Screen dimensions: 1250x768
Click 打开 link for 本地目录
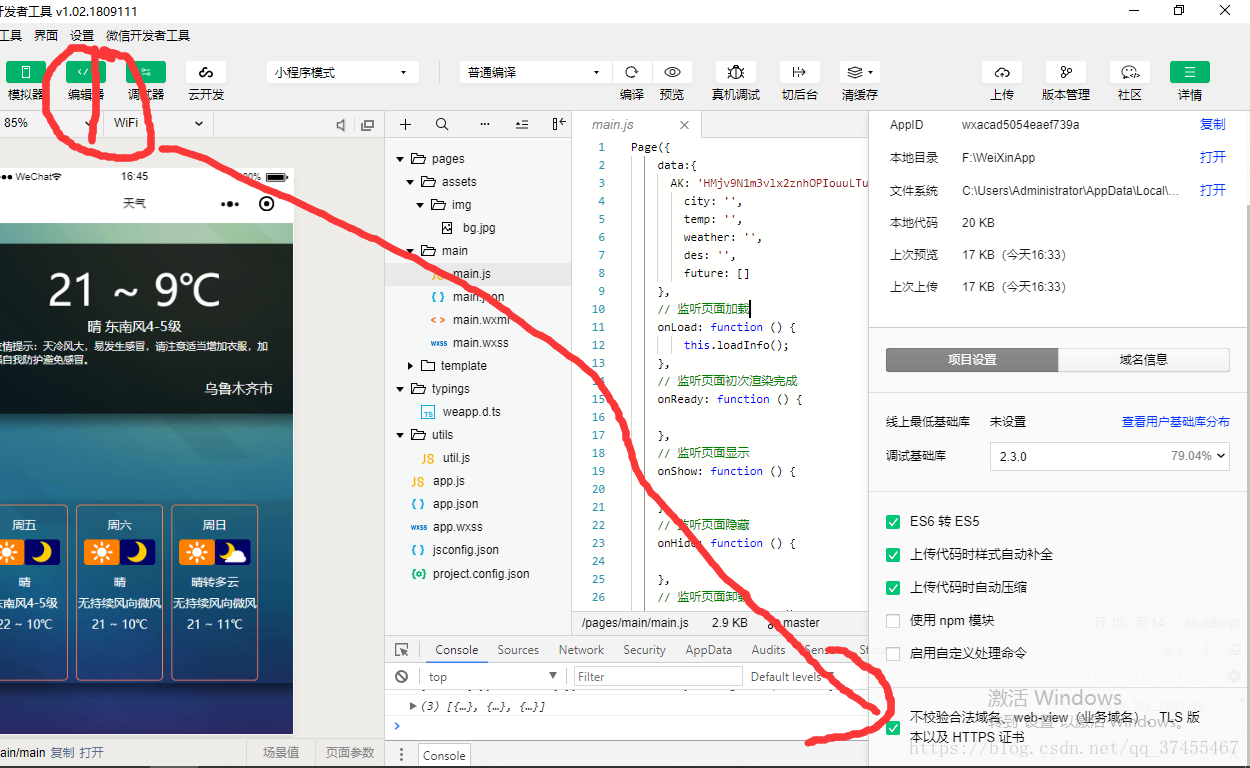pyautogui.click(x=1213, y=157)
